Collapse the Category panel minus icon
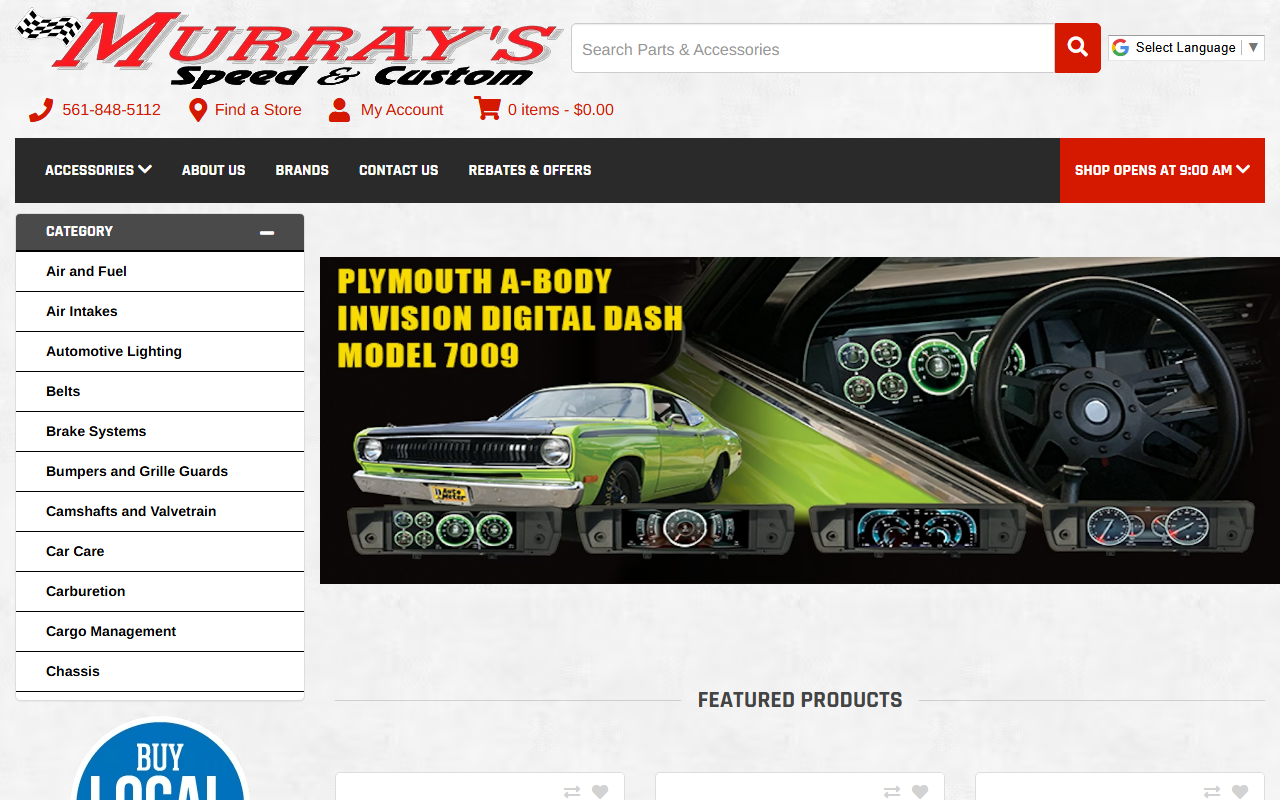Image resolution: width=1280 pixels, height=800 pixels. click(267, 232)
